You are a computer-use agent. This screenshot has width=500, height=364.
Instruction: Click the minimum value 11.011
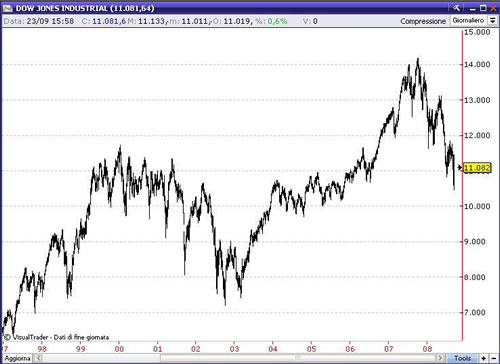coord(195,21)
